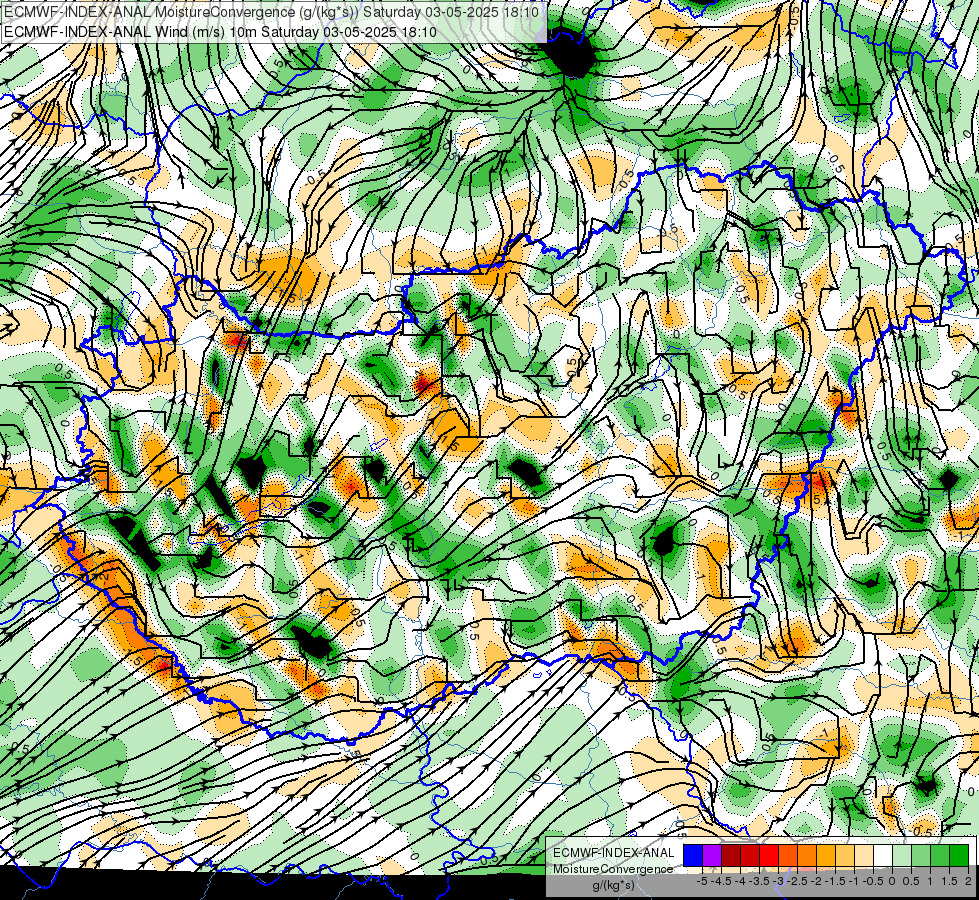
Task: Click the '-0.5' legend scale value
Action: pos(873,881)
